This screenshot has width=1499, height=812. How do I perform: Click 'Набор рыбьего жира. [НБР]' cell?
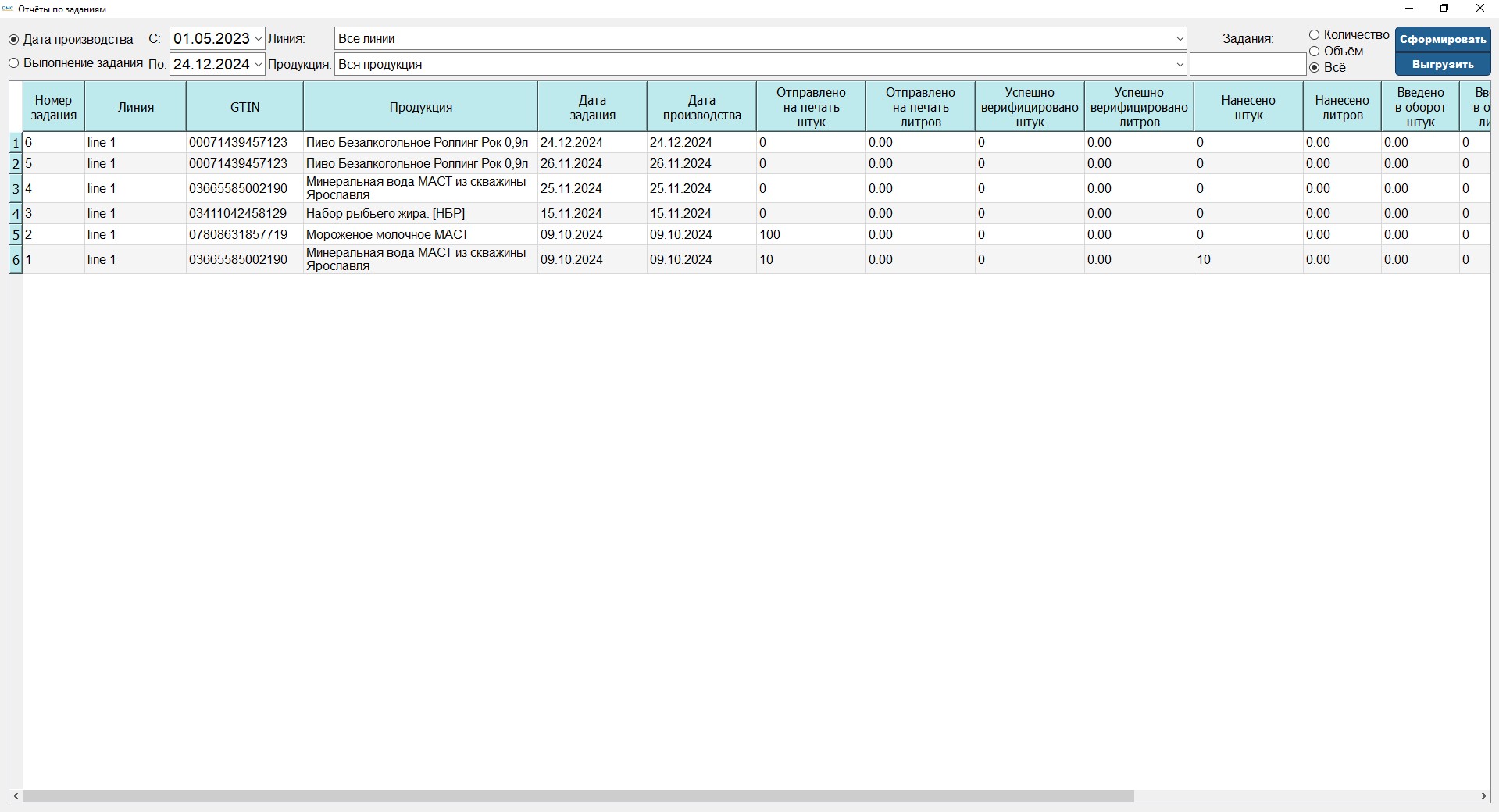pyautogui.click(x=420, y=213)
